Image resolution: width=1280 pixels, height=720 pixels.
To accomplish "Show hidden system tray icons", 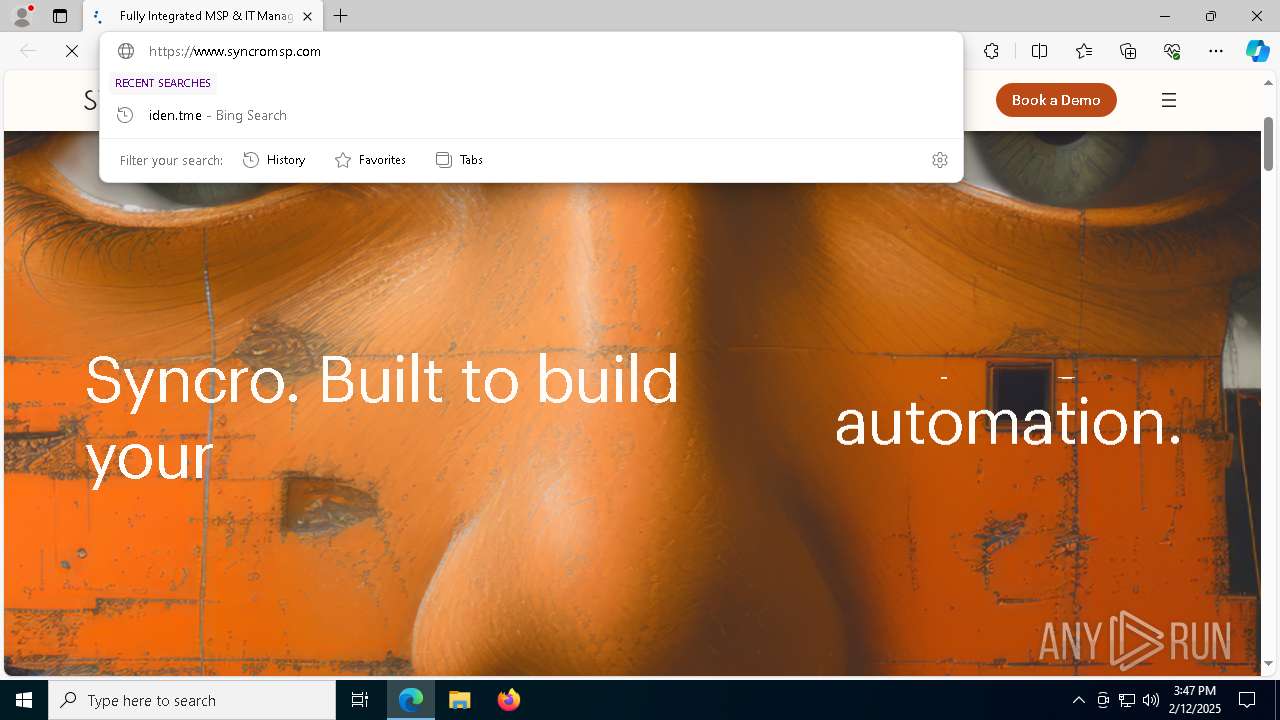I will 1078,700.
